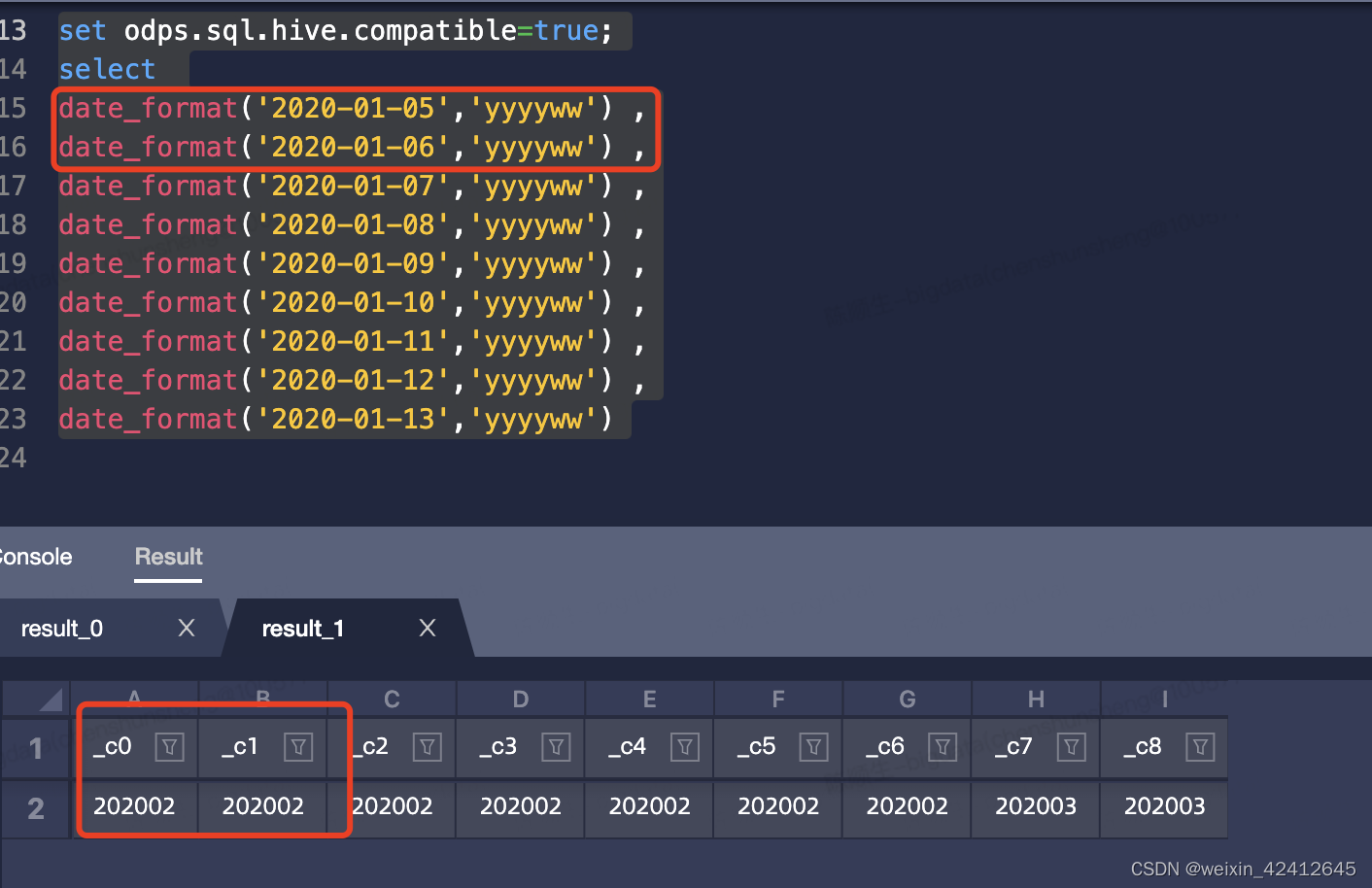Open the filter icon for column _c2
Viewport: 1372px width, 888px height.
pos(428,747)
